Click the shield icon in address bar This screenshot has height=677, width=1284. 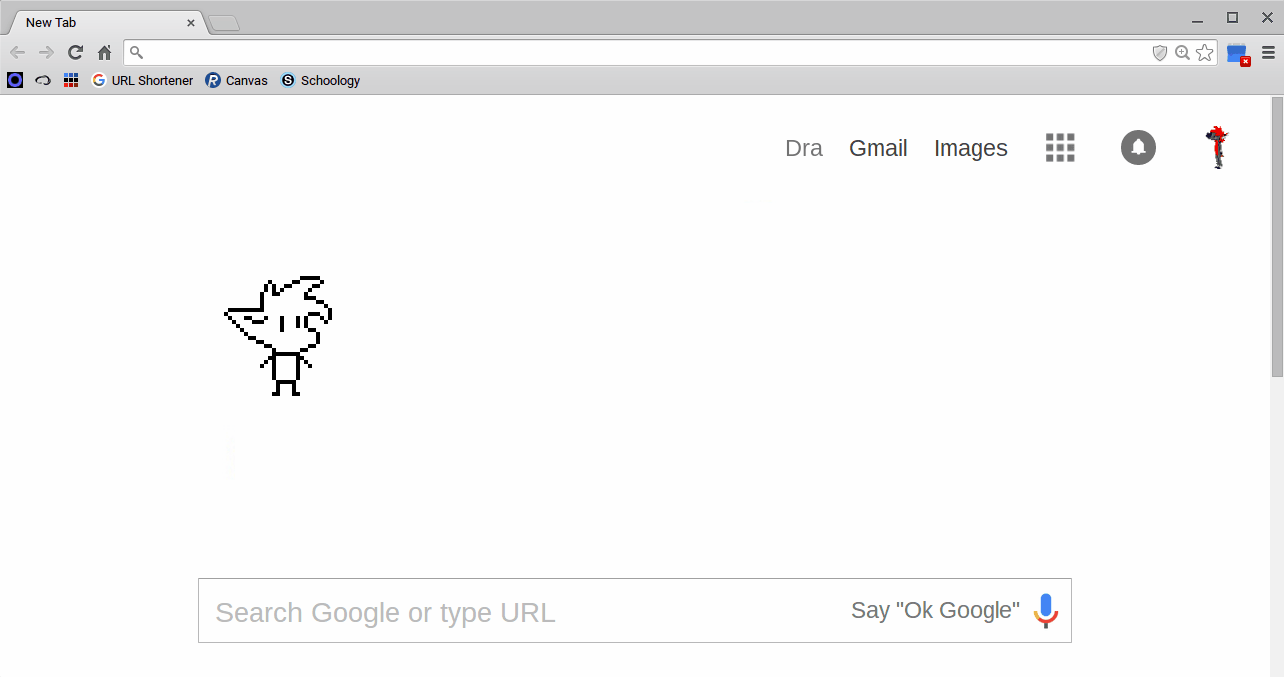(1160, 53)
